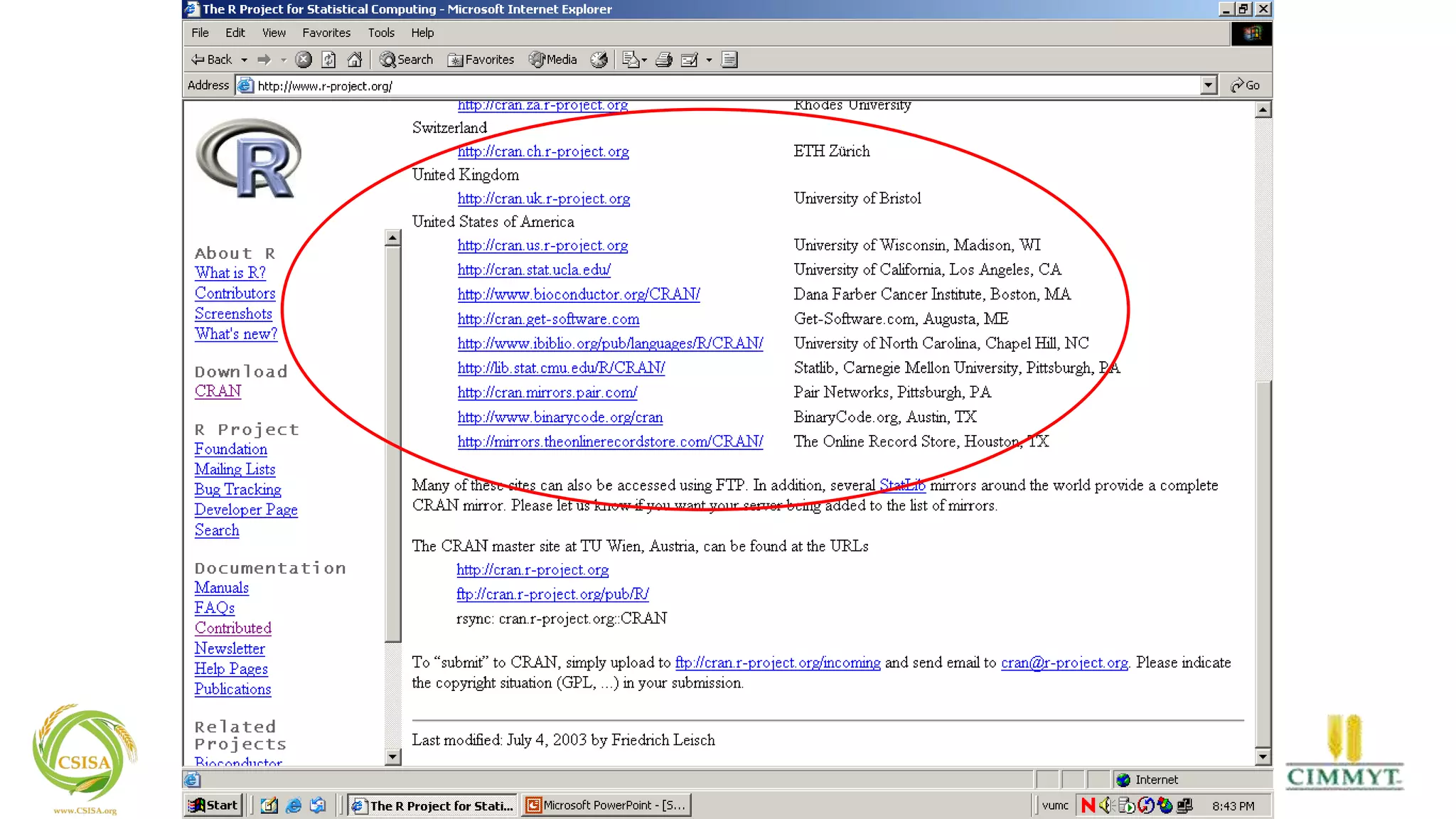Image resolution: width=1456 pixels, height=819 pixels.
Task: Expand the Back button history dropdown arrow
Action: [x=245, y=60]
